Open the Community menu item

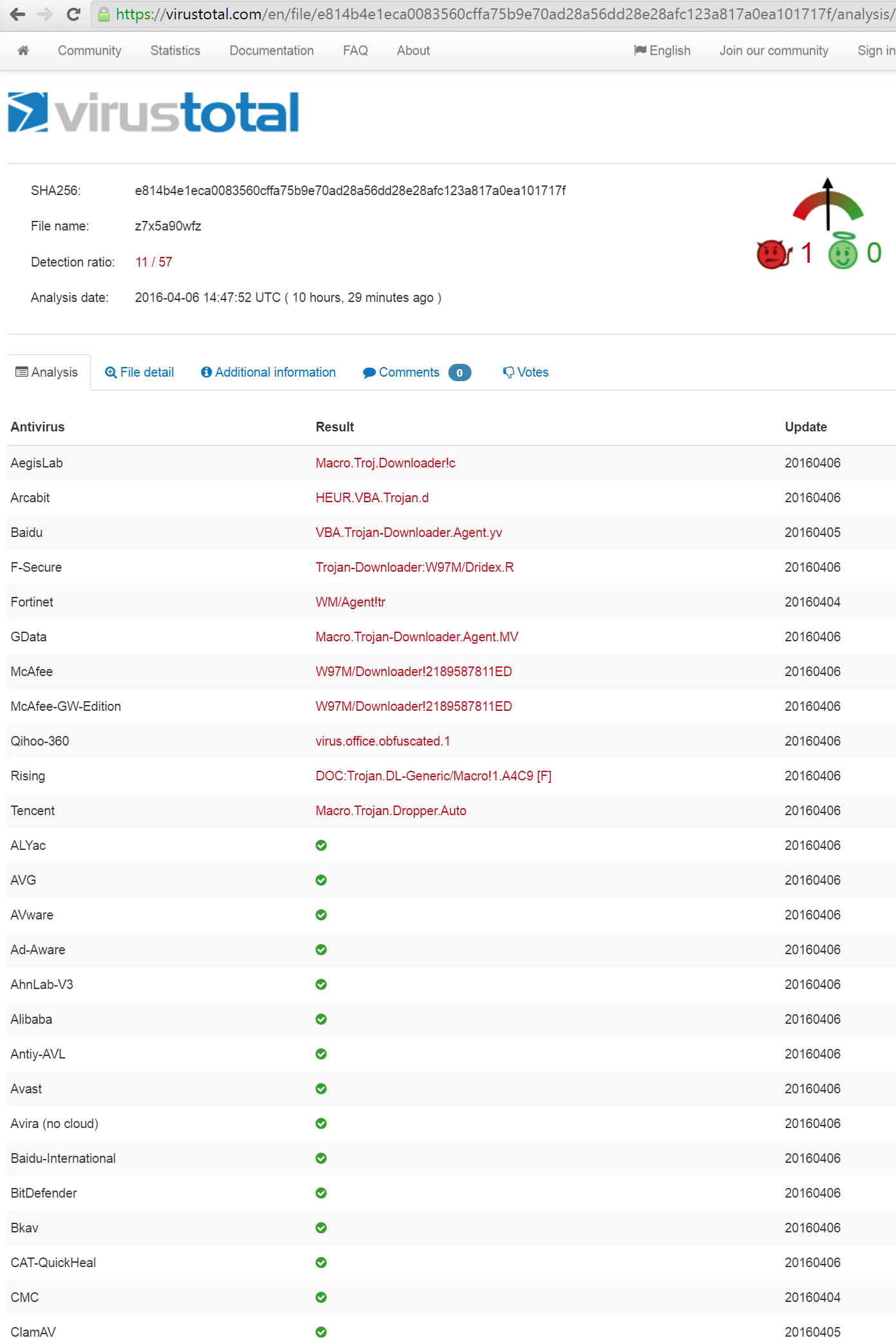89,50
